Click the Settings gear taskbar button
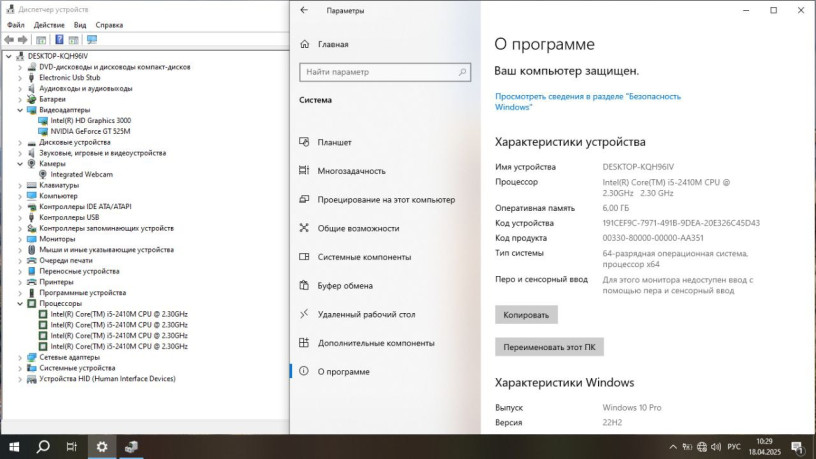Screen dimensions: 816x459 (x=102, y=447)
